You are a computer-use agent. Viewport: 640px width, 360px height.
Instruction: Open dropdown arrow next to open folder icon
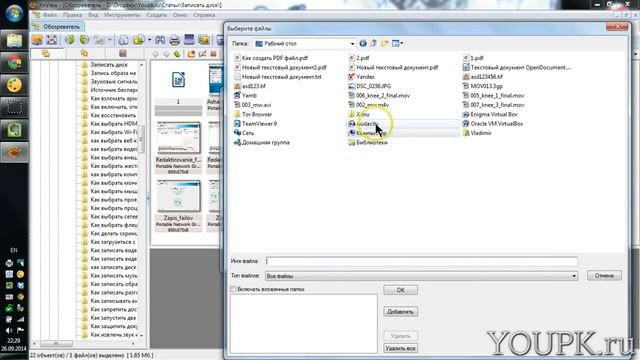click(149, 40)
